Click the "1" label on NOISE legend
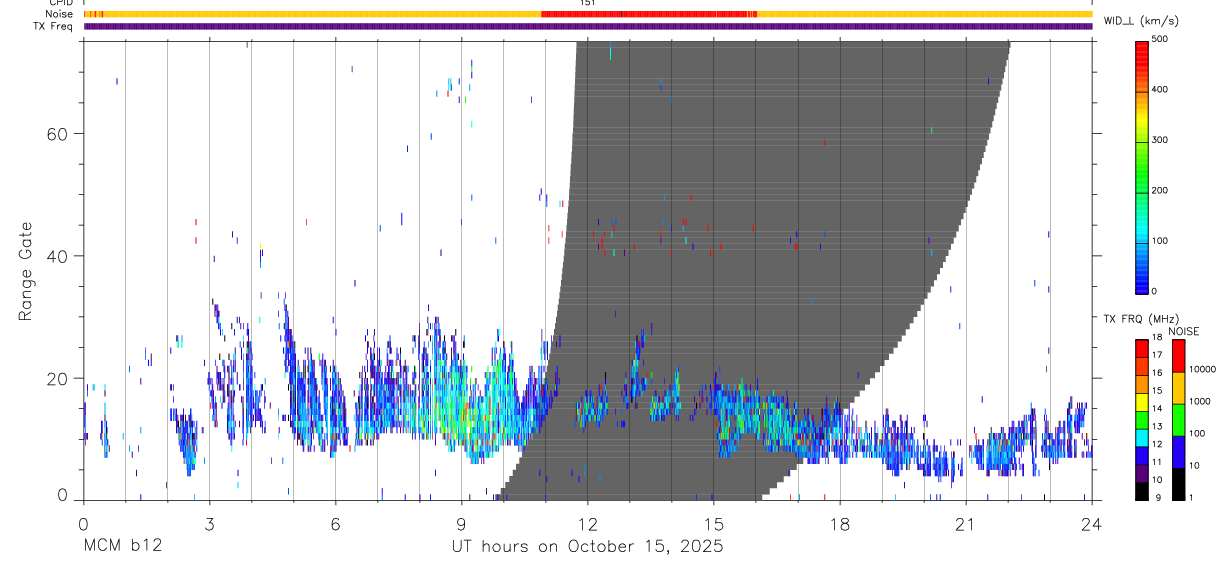 pos(1192,497)
